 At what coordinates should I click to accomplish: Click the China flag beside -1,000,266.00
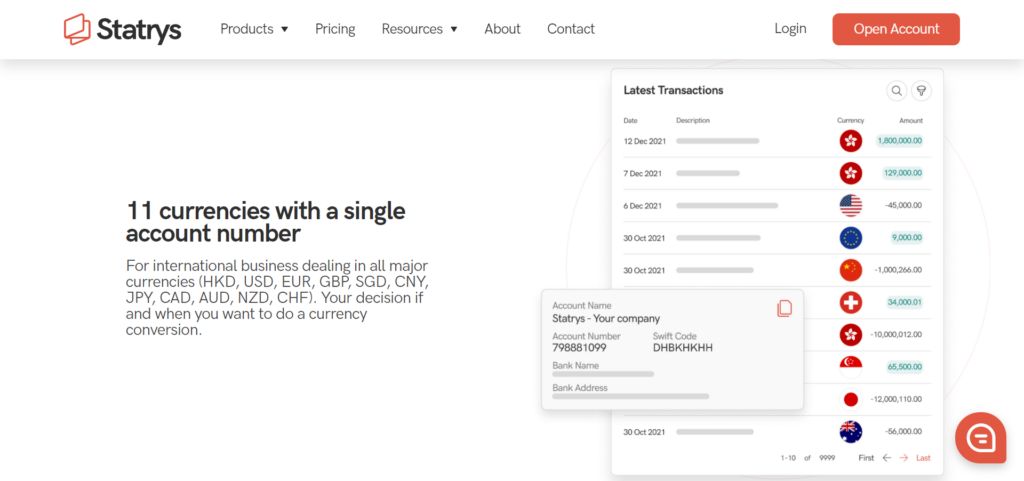tap(850, 270)
